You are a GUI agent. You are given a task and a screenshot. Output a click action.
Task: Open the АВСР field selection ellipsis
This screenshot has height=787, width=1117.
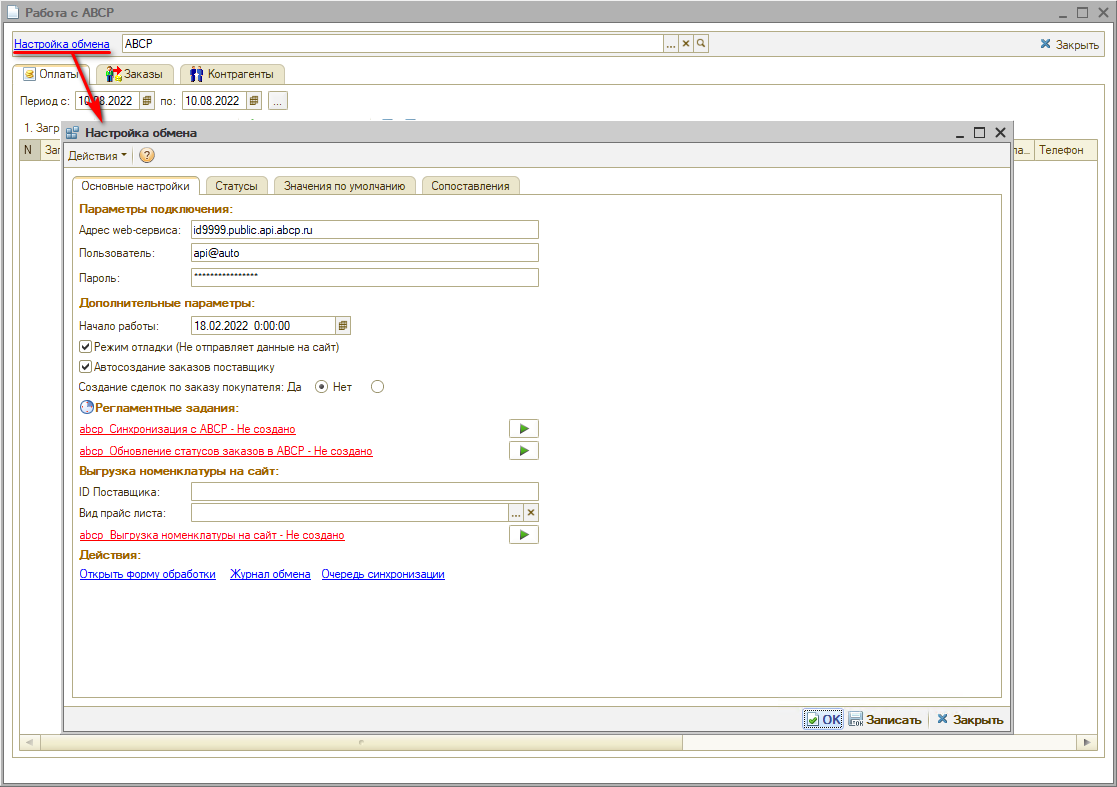[x=671, y=43]
